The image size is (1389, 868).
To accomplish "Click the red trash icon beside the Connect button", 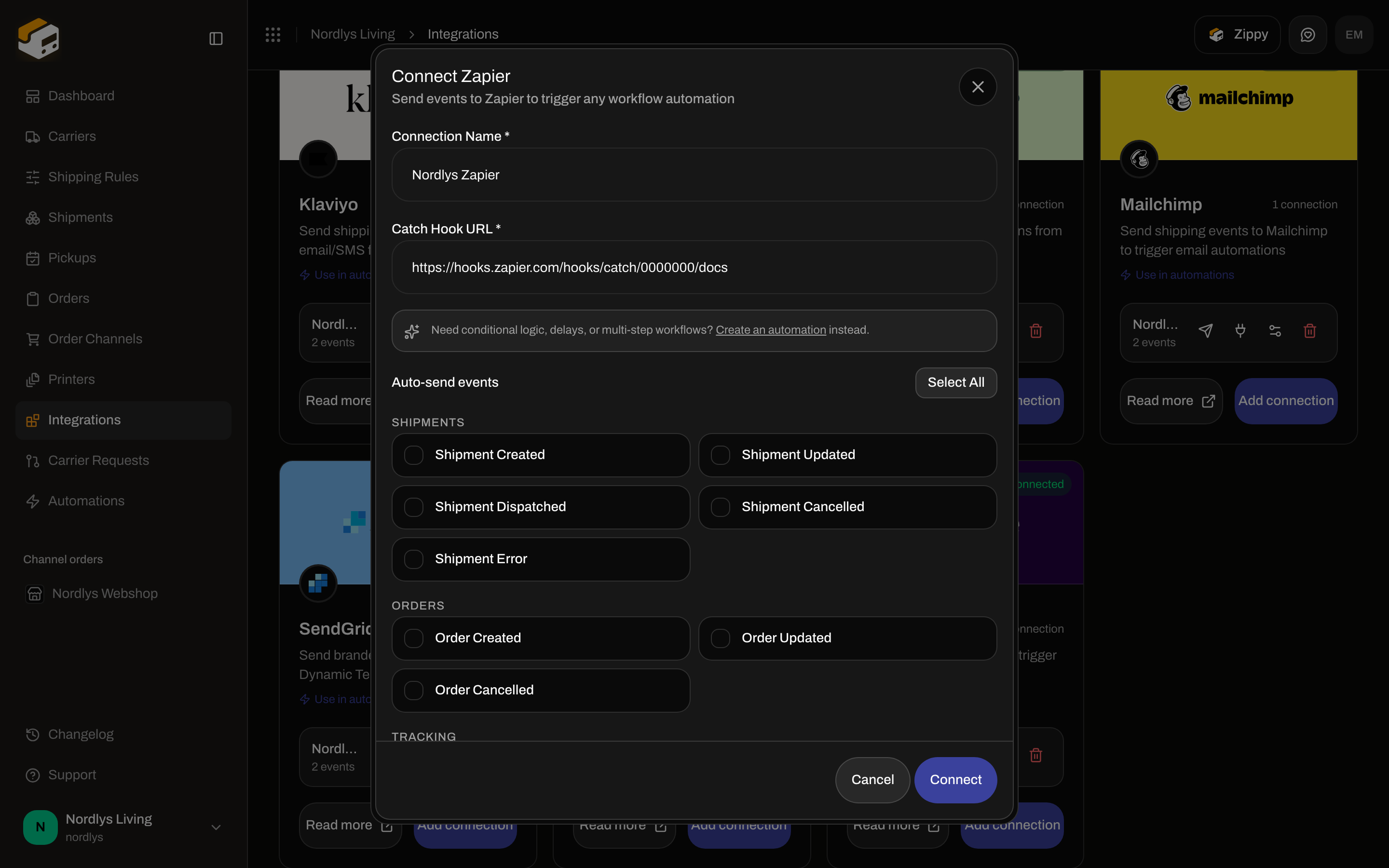I will [1035, 755].
